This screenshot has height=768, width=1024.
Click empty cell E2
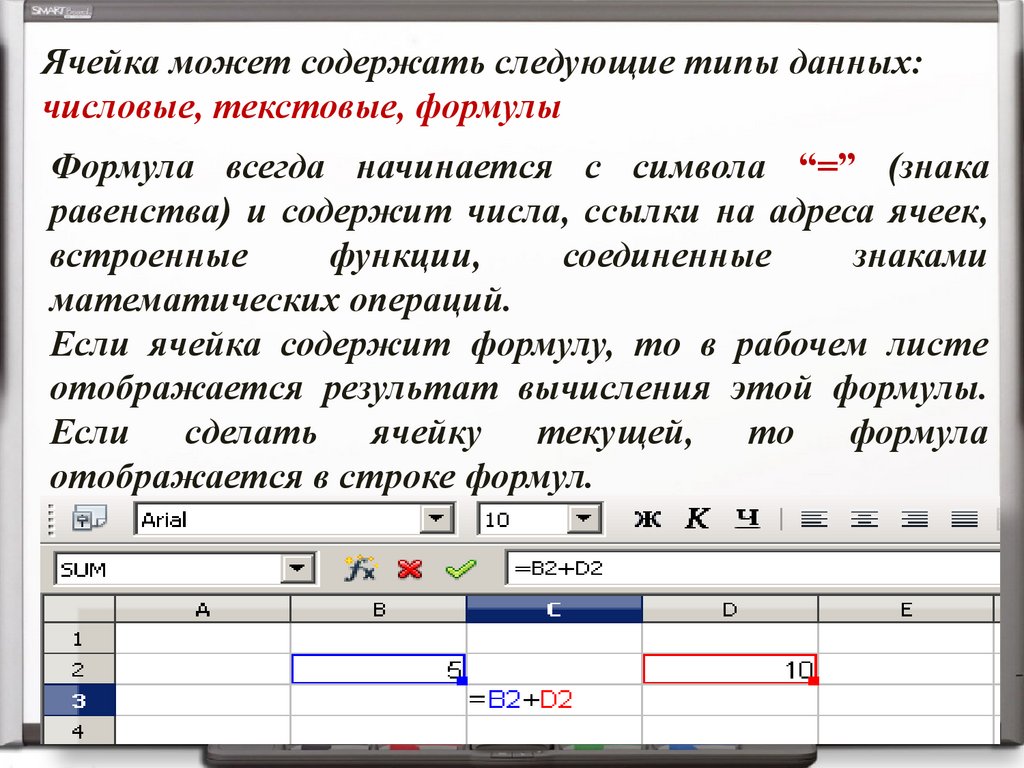click(x=906, y=669)
